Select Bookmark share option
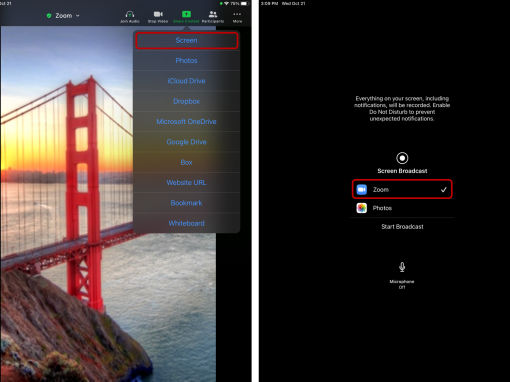510x382 pixels. click(x=187, y=203)
